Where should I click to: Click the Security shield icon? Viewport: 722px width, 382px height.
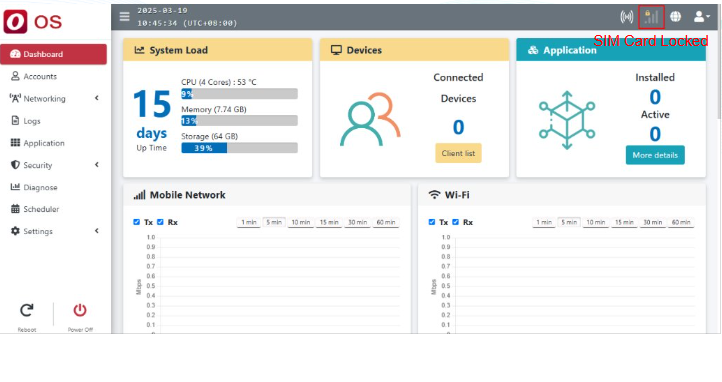[15, 165]
